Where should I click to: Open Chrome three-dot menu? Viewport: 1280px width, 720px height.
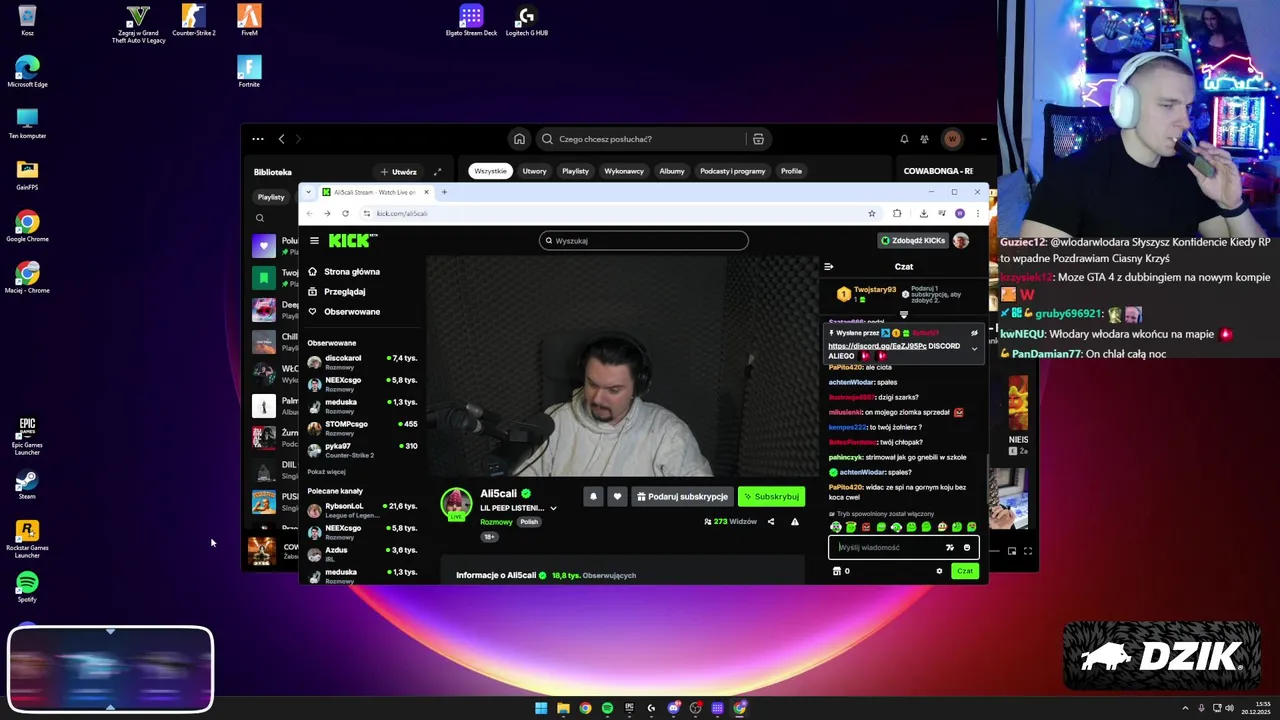pos(977,213)
